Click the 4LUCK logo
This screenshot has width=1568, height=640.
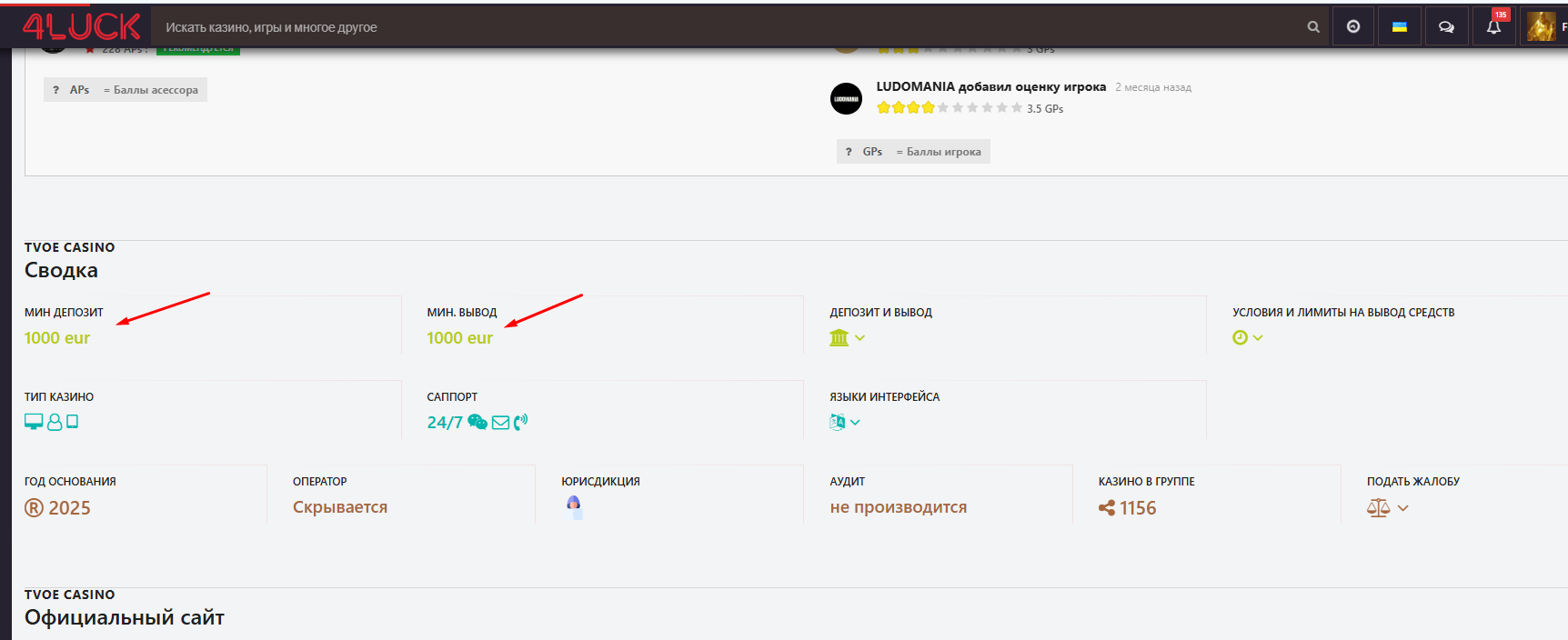(x=81, y=26)
